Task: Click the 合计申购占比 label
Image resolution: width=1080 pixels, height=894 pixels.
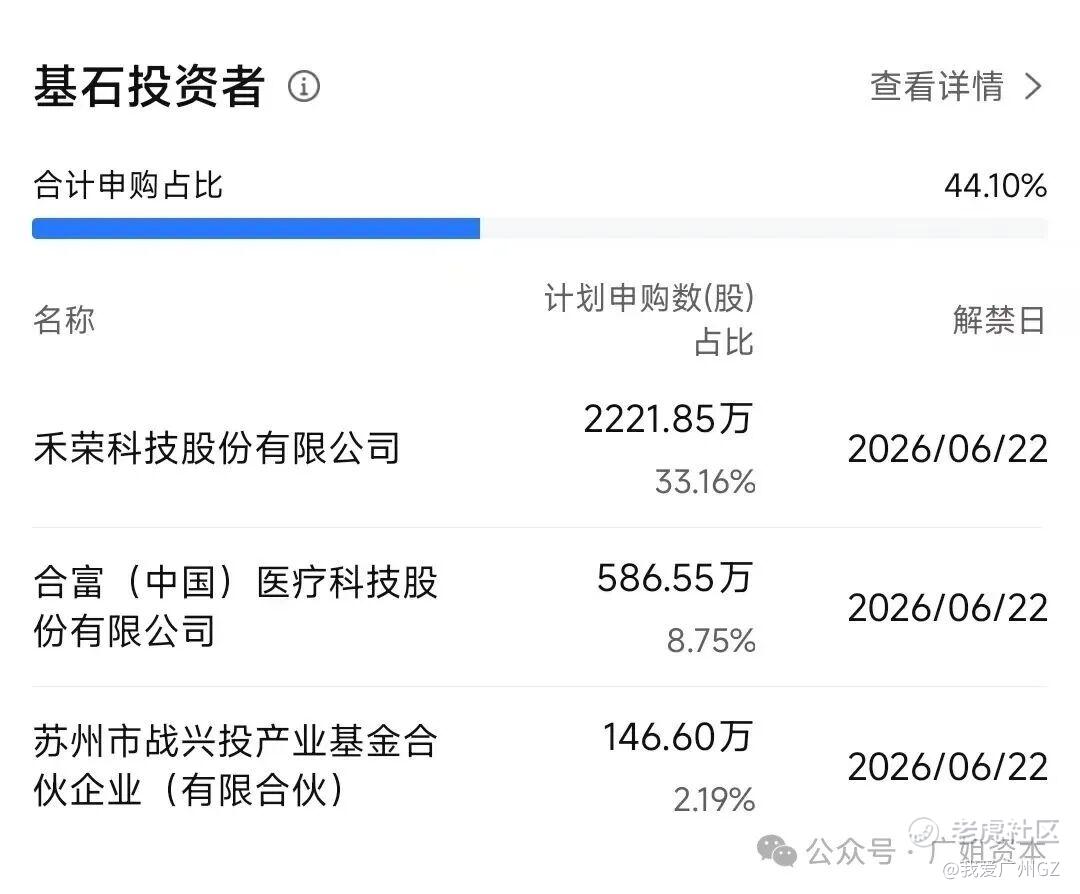Action: [x=128, y=186]
